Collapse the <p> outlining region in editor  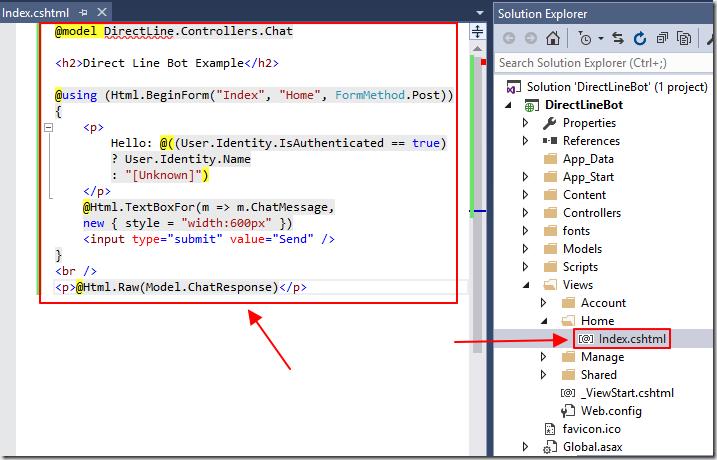click(48, 128)
